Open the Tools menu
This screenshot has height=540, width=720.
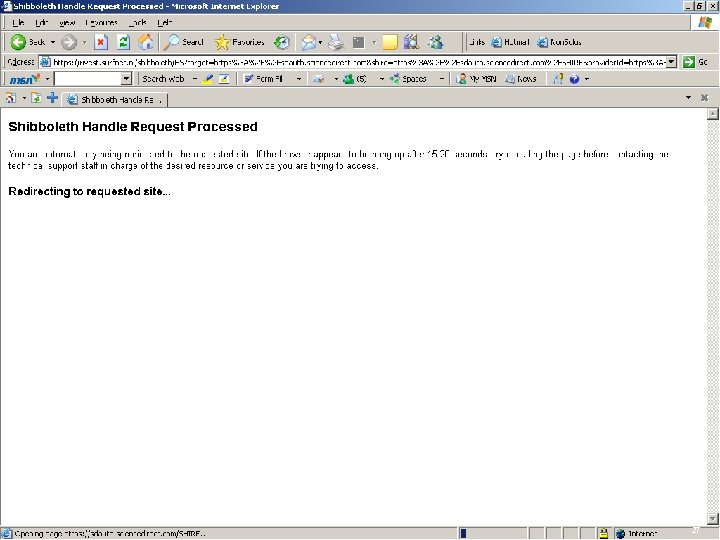pyautogui.click(x=137, y=22)
